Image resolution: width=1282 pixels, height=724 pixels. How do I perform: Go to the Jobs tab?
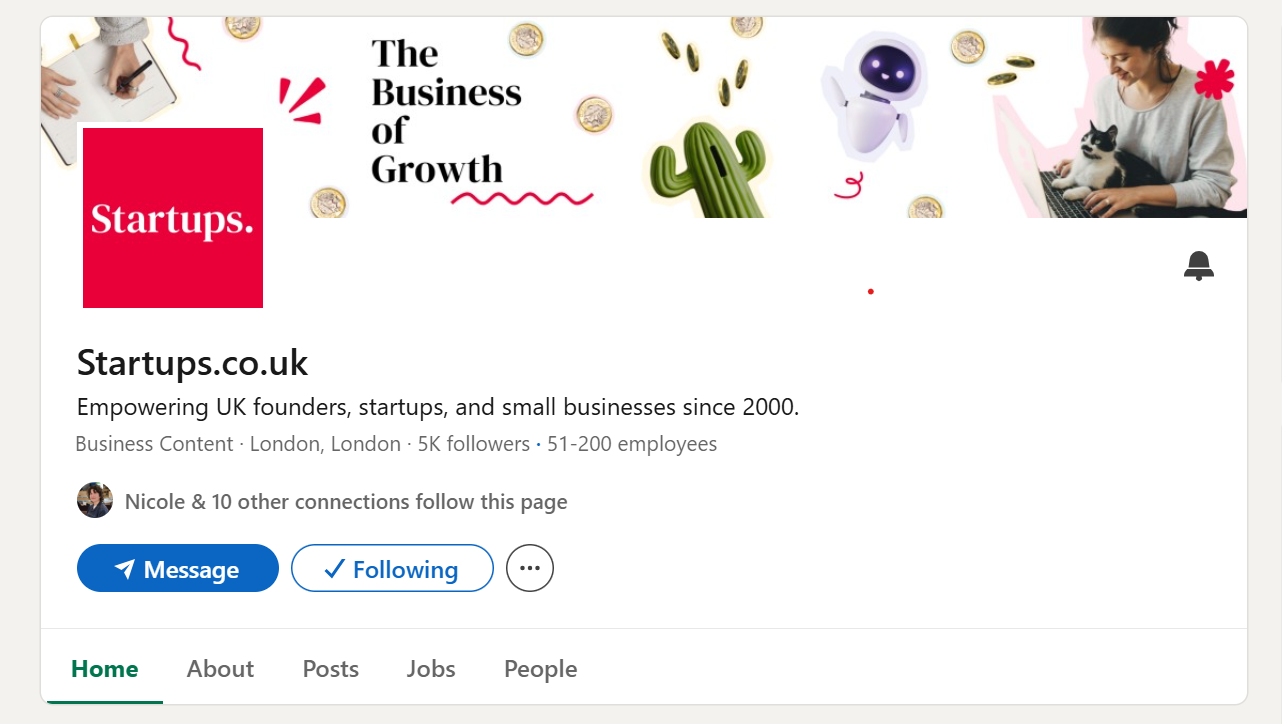click(431, 669)
